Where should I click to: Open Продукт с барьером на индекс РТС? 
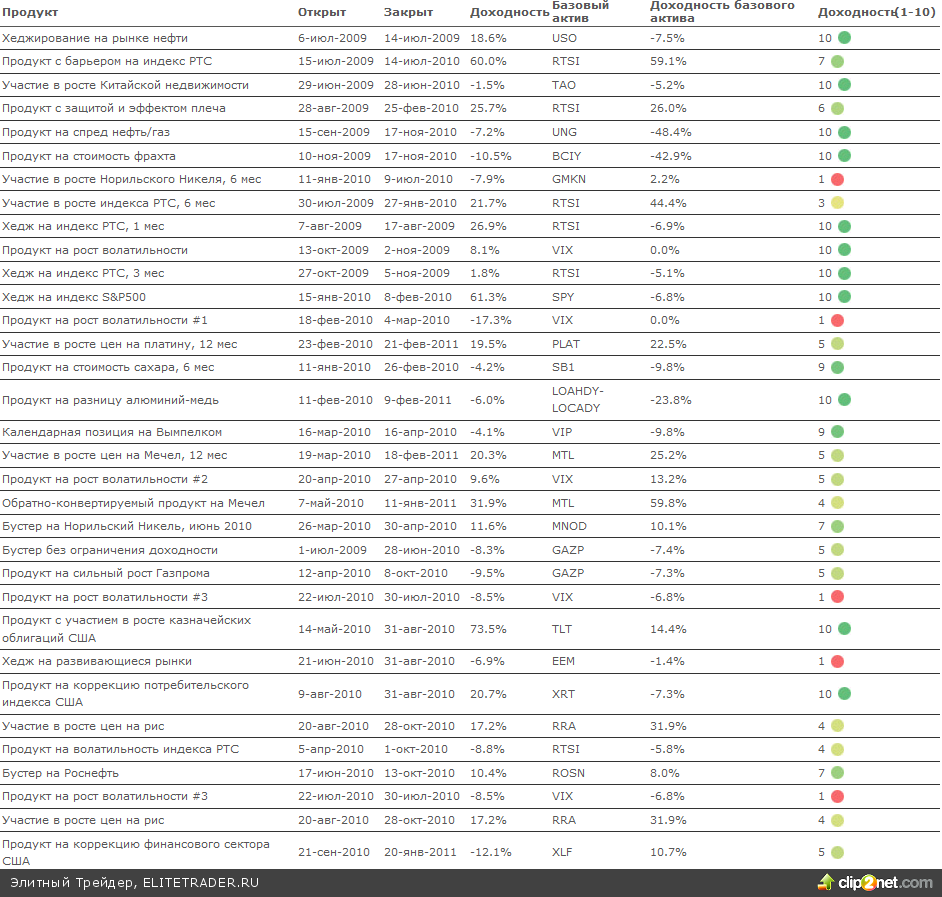pyautogui.click(x=107, y=61)
